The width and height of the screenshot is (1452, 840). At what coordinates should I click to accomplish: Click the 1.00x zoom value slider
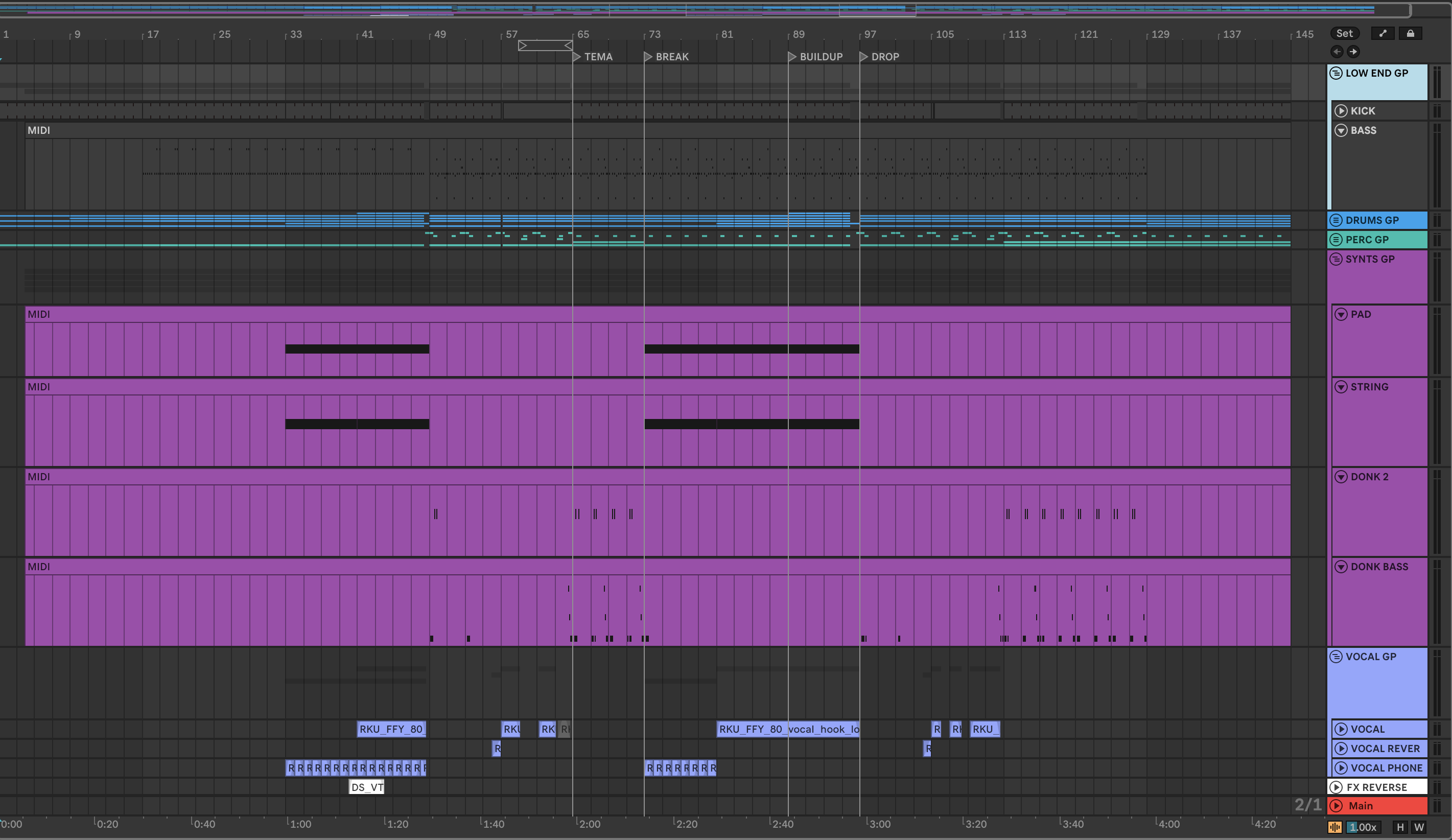point(1363,827)
